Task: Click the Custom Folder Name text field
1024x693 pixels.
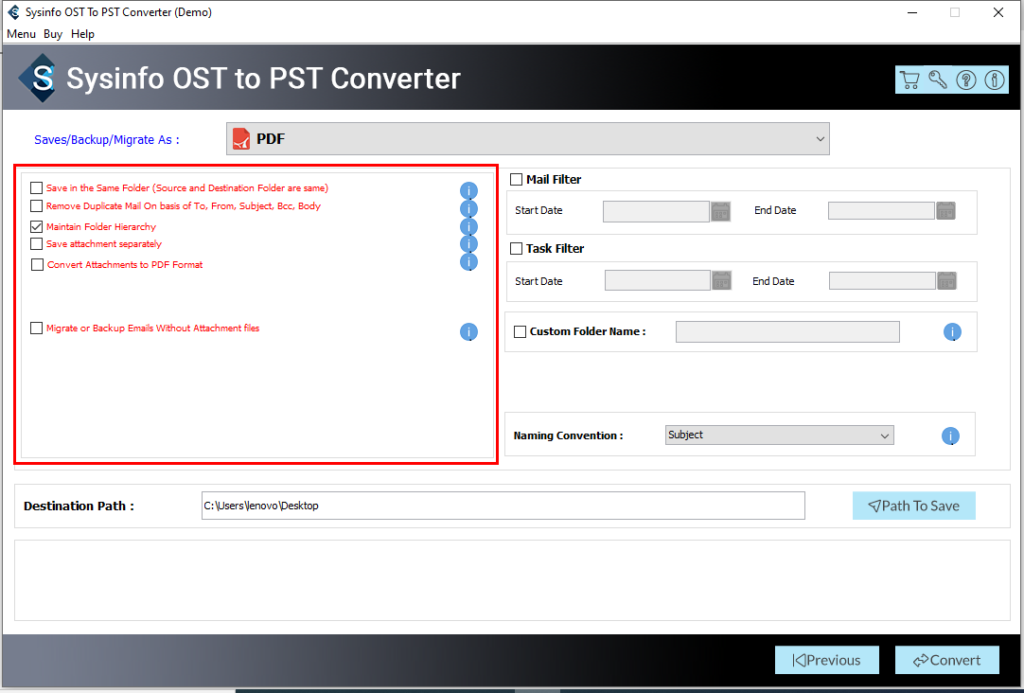Action: point(788,332)
